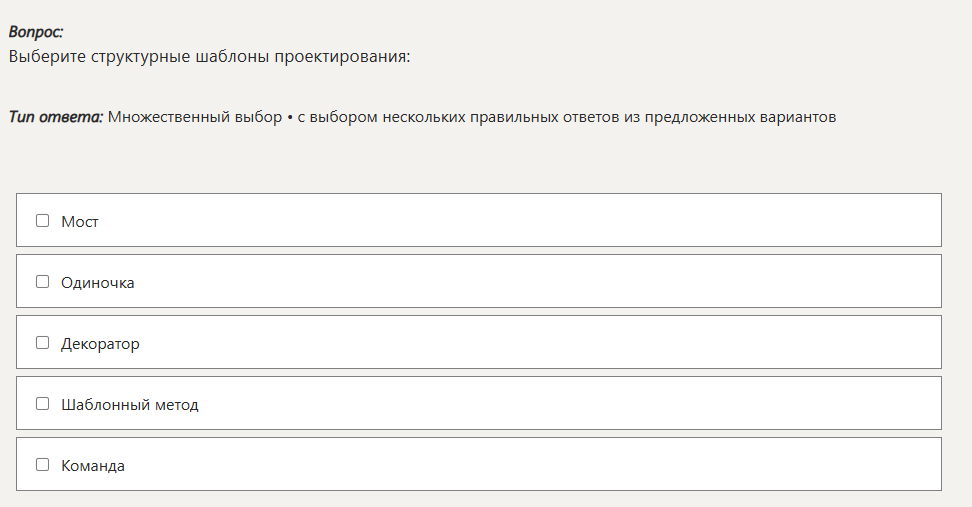Click the Вопрос heading

coord(36,32)
